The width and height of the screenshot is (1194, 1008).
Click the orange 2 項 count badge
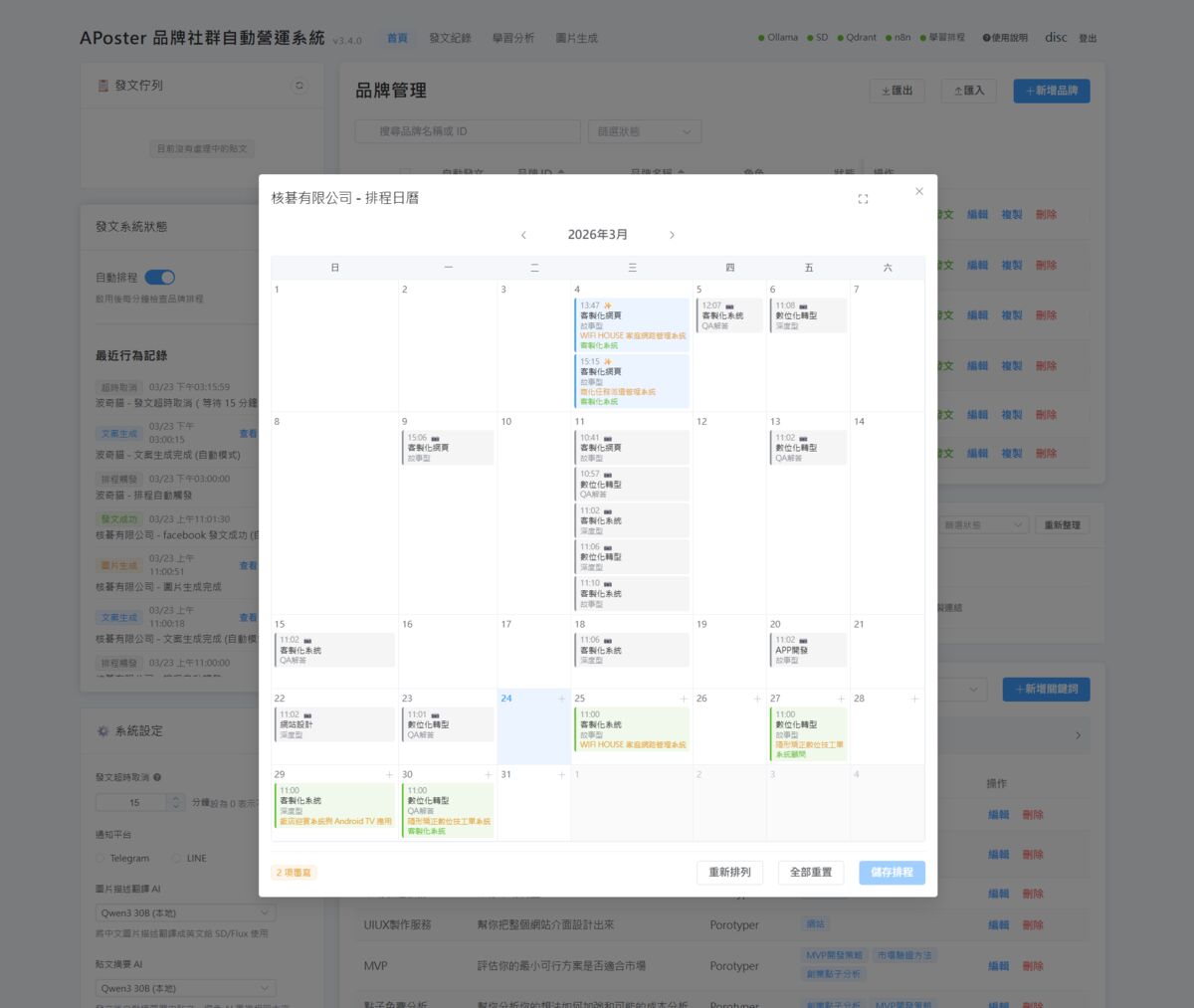(x=294, y=873)
